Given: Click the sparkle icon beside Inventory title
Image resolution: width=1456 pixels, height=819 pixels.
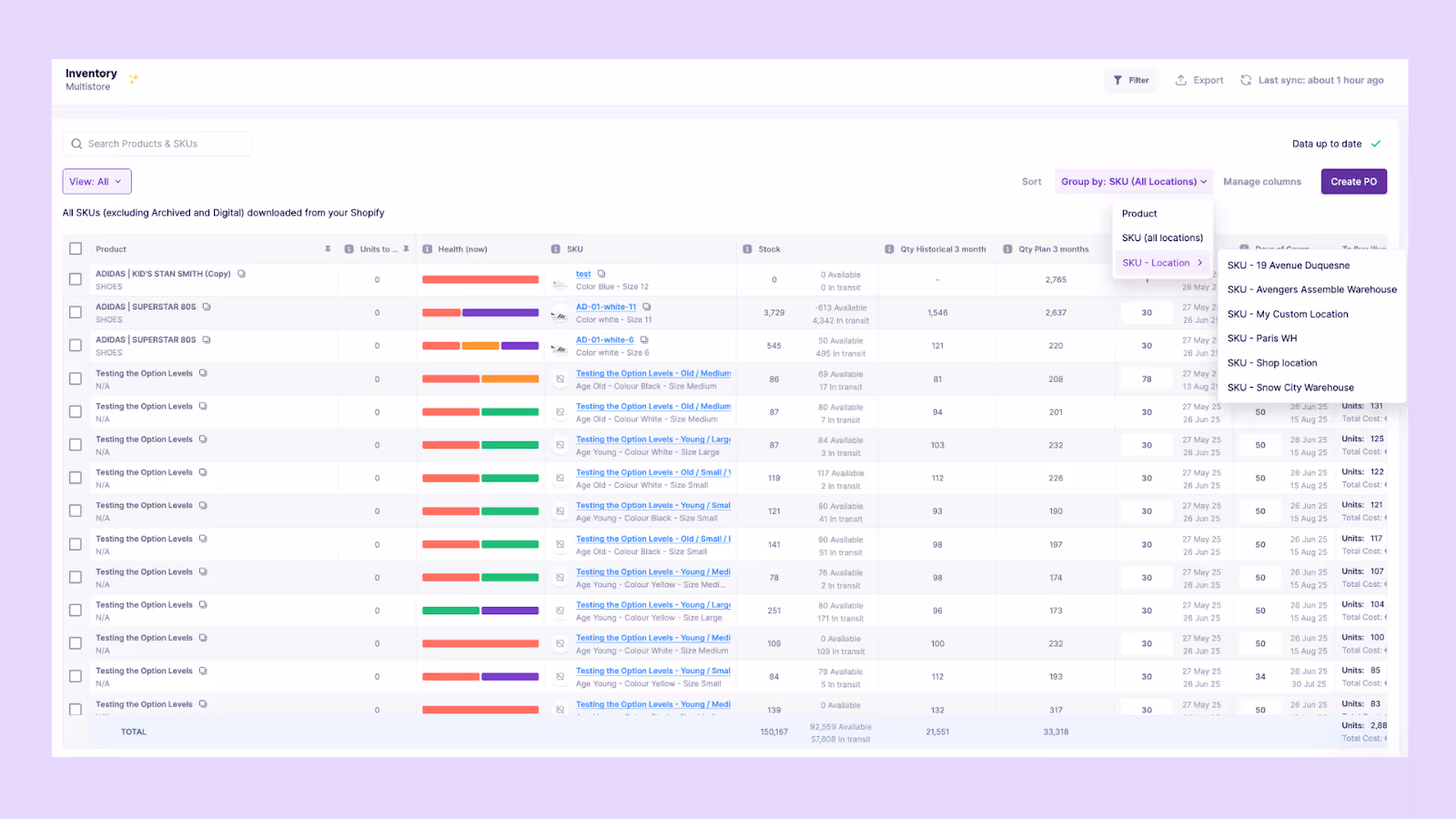Looking at the screenshot, I should point(134,79).
